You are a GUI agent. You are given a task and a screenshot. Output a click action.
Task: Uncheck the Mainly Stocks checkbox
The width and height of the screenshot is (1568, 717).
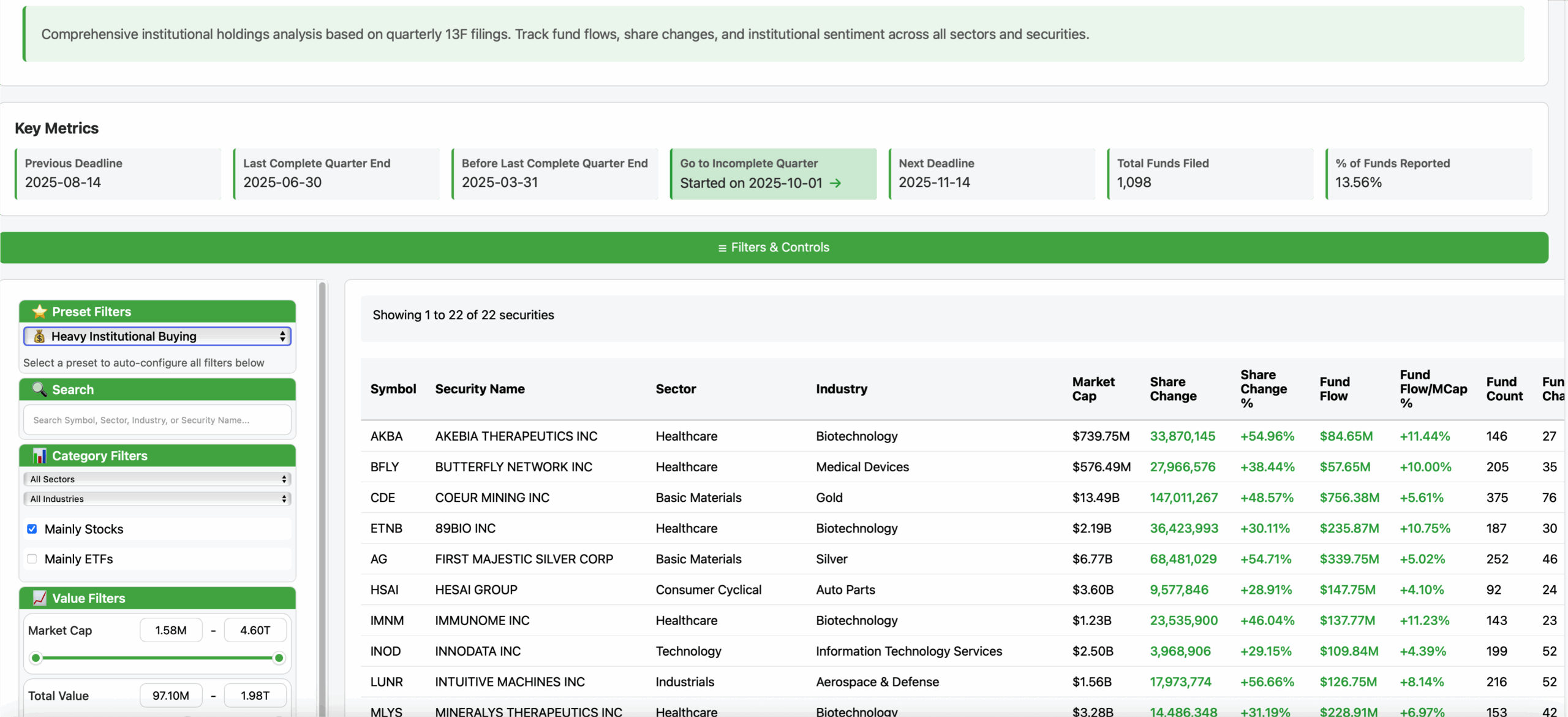point(32,529)
